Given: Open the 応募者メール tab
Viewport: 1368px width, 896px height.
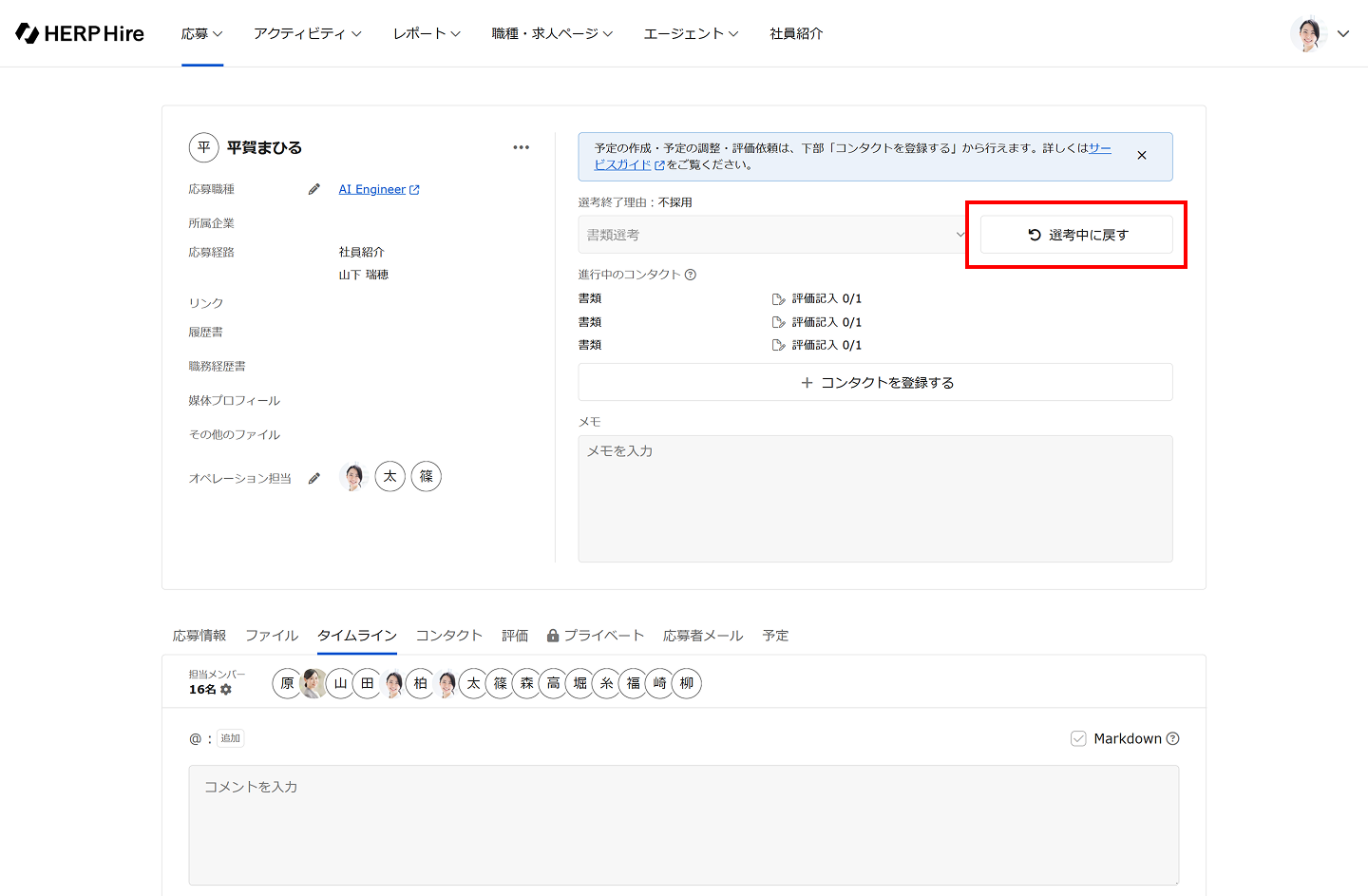Looking at the screenshot, I should click(703, 636).
